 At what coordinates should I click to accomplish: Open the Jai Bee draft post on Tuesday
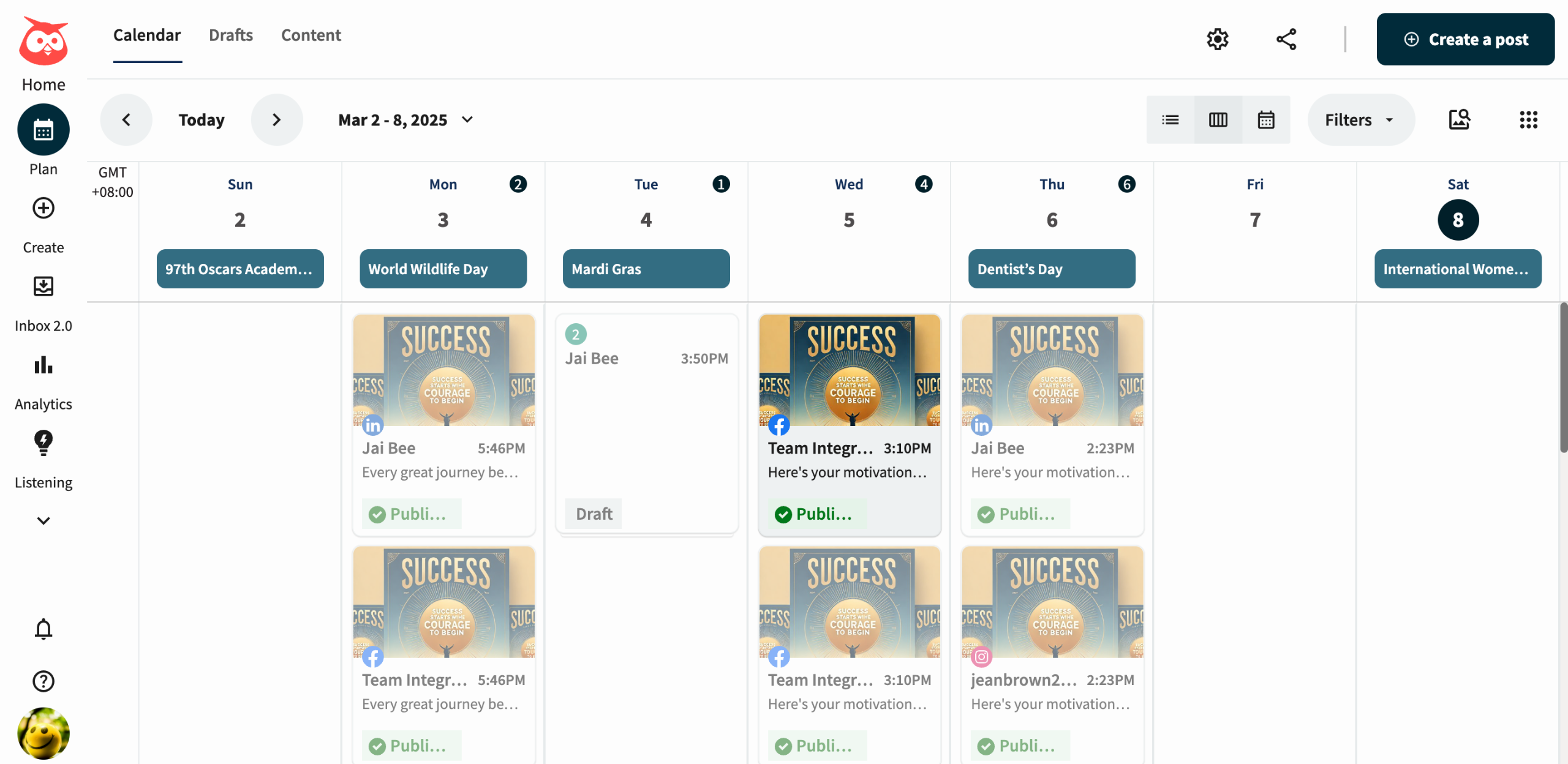[646, 422]
